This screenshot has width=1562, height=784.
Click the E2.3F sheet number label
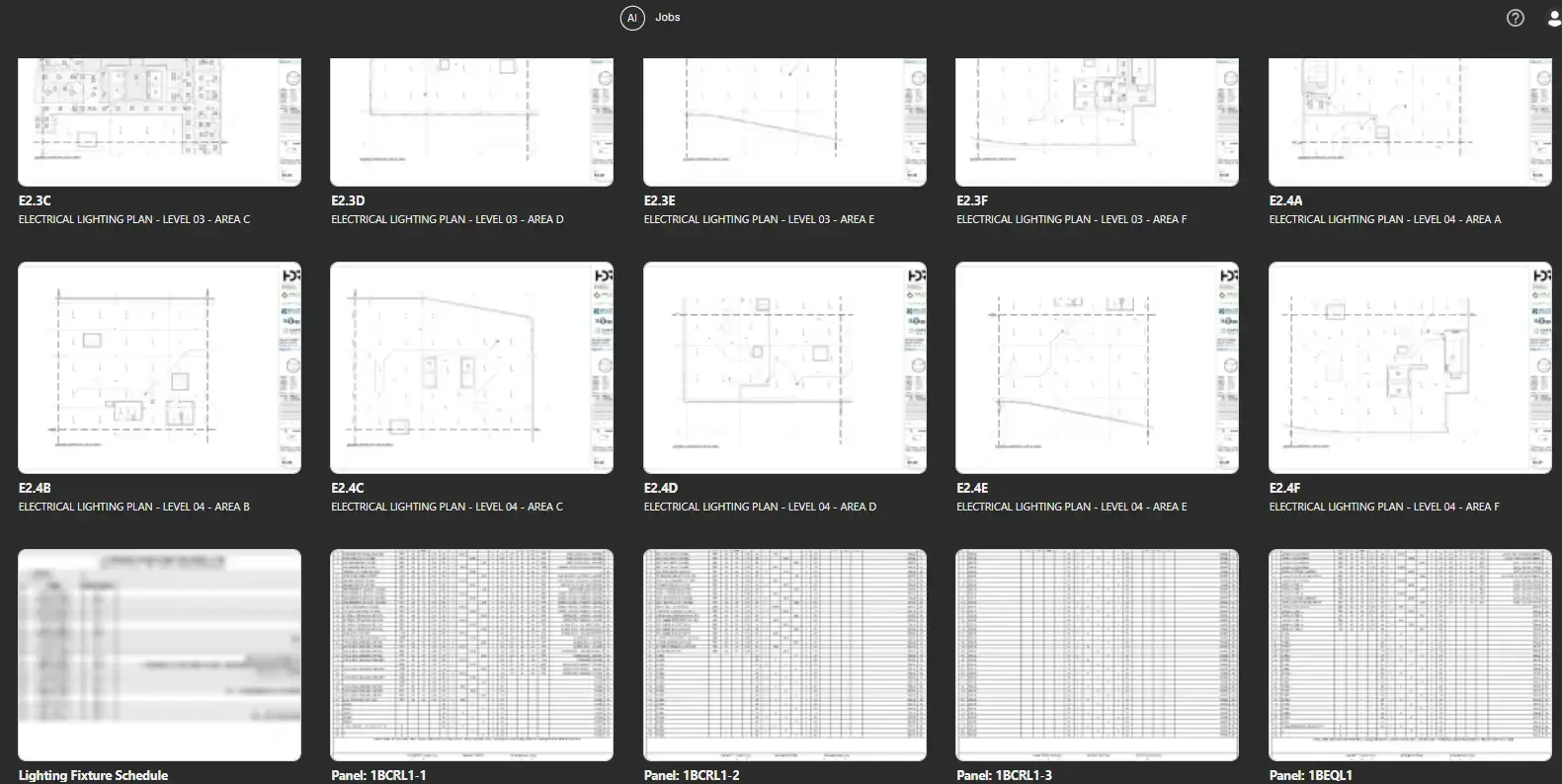(x=972, y=200)
